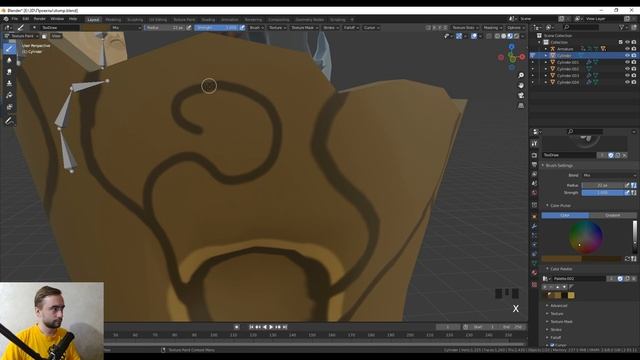Click the hand pan viewport gizmo
Screen dimensions: 640x360
click(x=521, y=85)
